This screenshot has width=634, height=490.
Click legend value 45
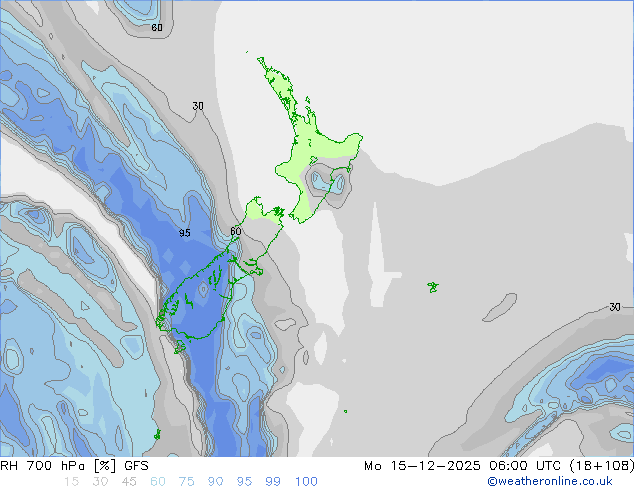pos(129,482)
